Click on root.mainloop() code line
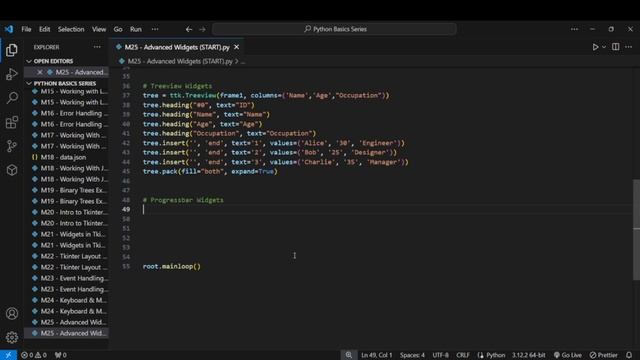The height and width of the screenshot is (360, 640). (x=171, y=267)
